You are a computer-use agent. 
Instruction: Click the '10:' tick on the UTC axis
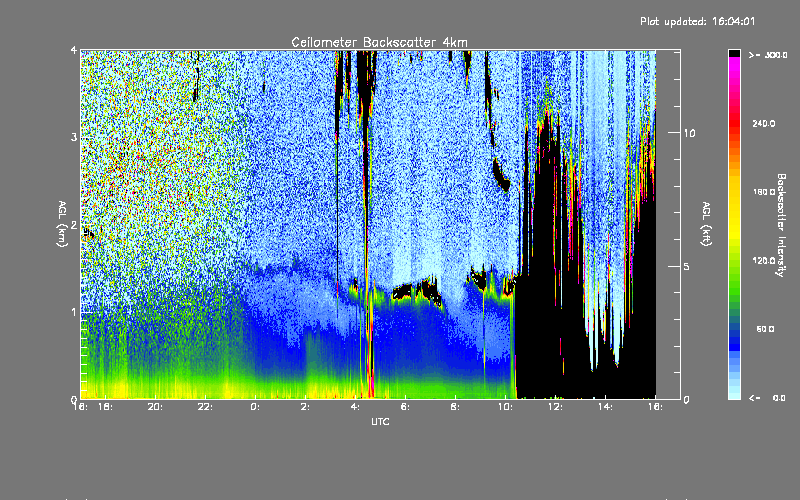tap(506, 407)
